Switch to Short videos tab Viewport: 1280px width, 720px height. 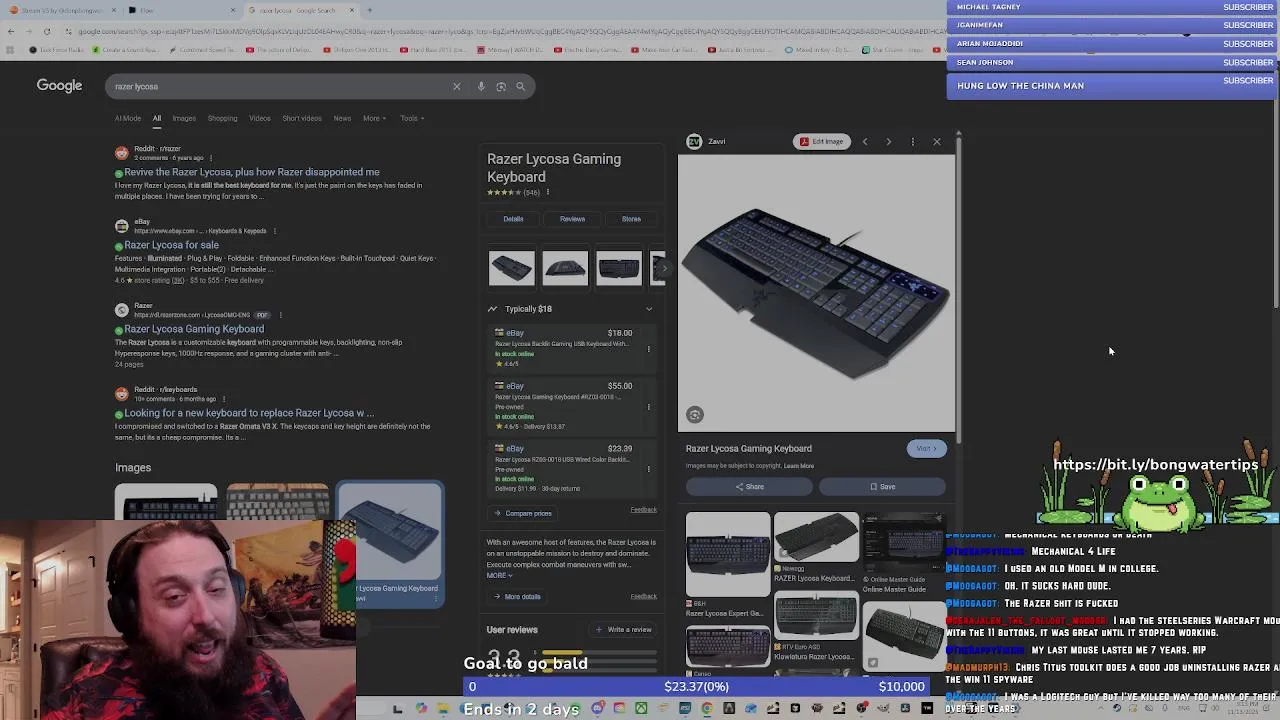302,118
